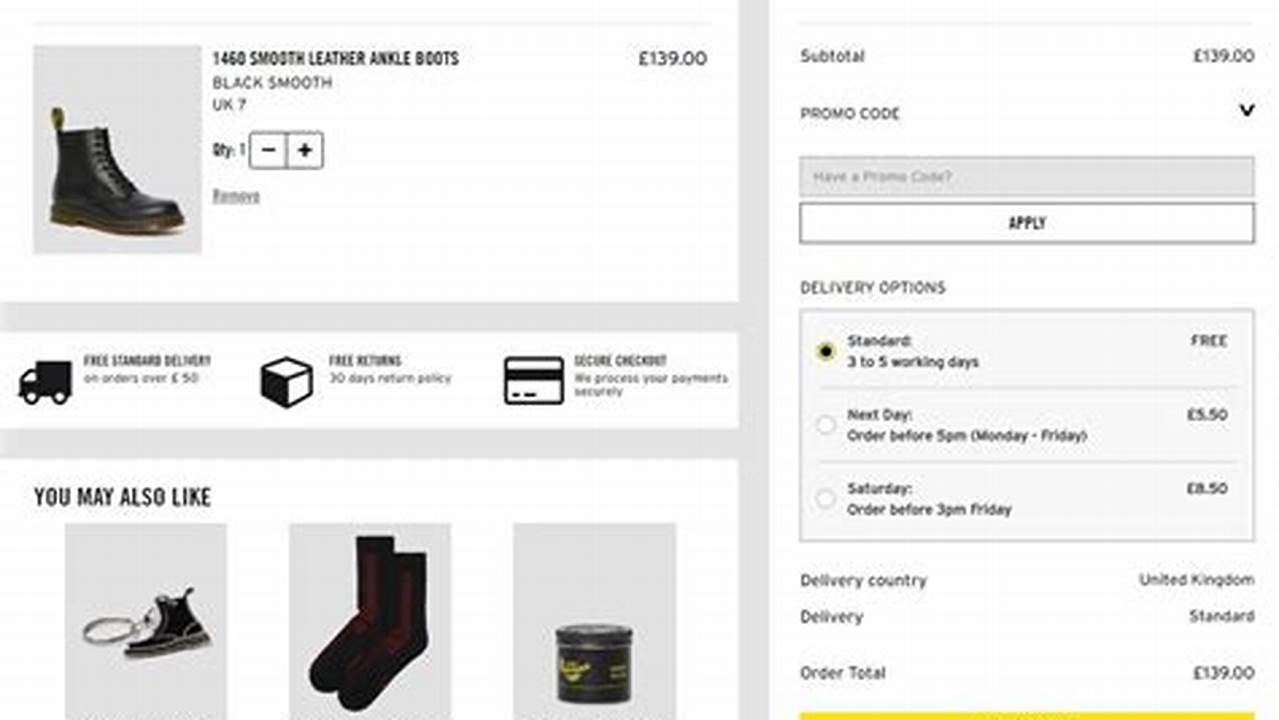Screen dimensions: 1279x720
Task: Collapse the Promo Code chevron
Action: coord(1246,110)
